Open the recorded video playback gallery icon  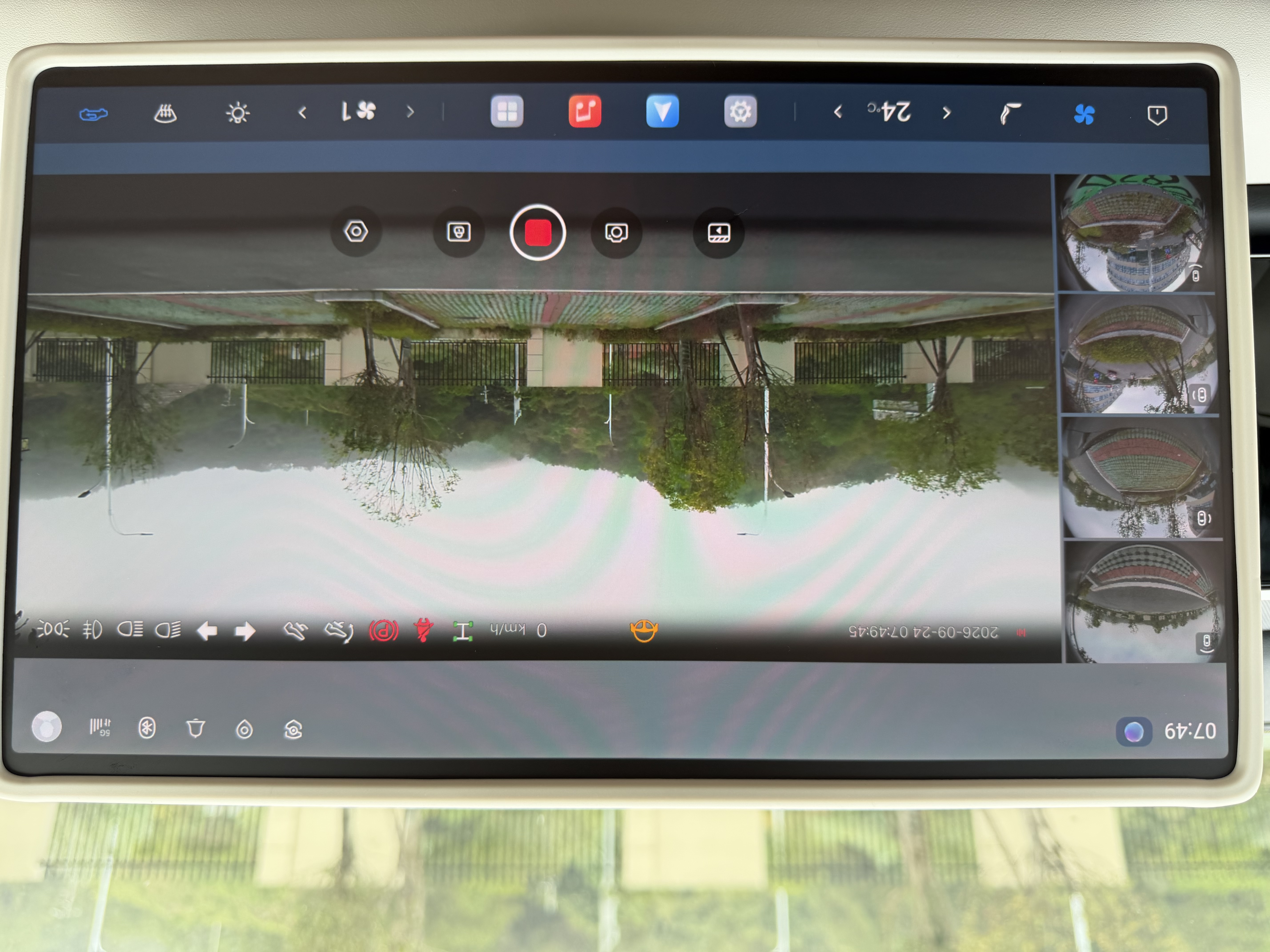point(719,232)
